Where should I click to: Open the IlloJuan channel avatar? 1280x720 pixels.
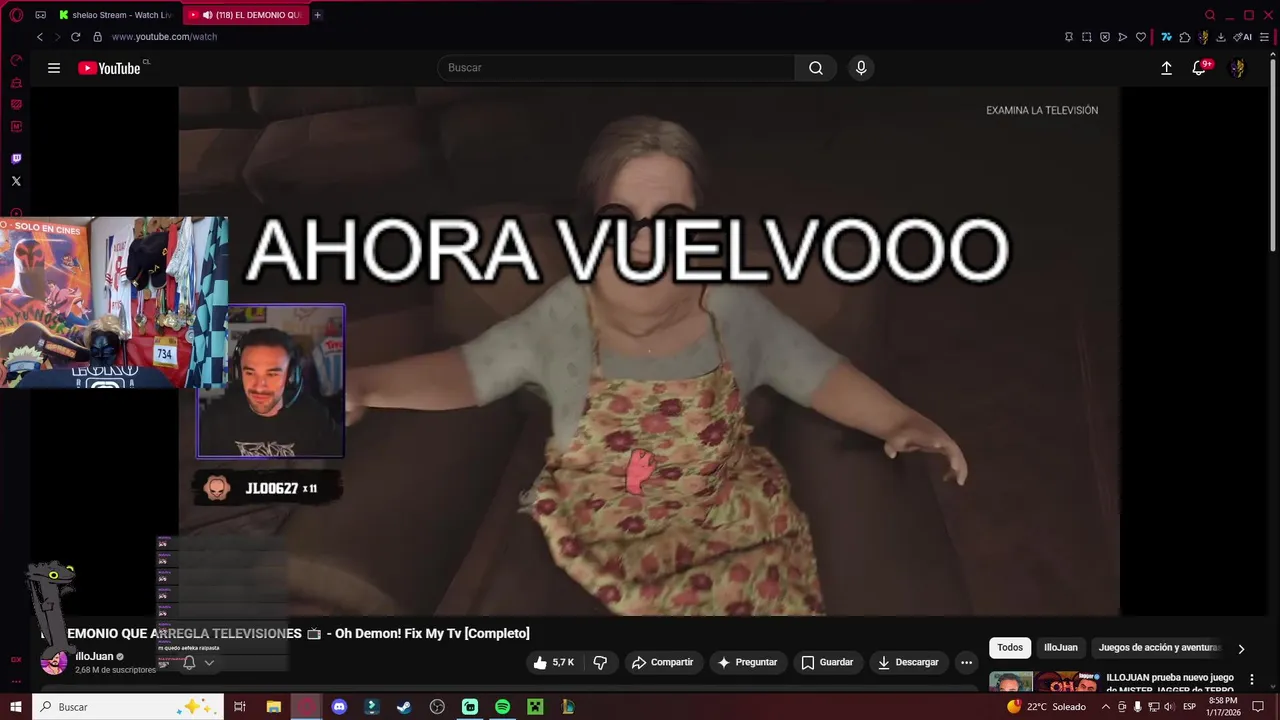click(54, 661)
